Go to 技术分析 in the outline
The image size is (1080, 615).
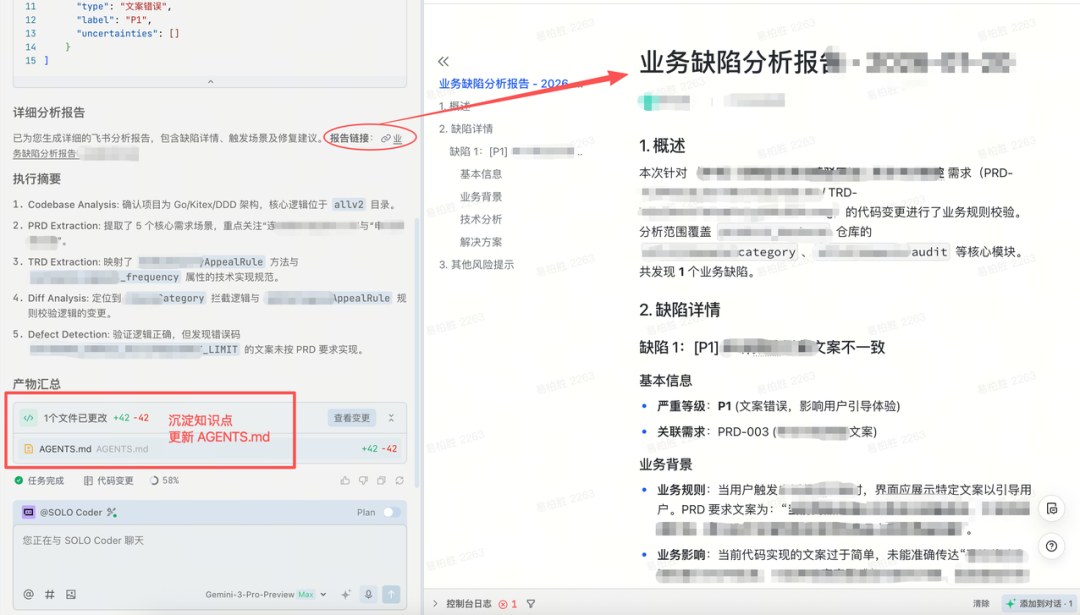[x=481, y=220]
